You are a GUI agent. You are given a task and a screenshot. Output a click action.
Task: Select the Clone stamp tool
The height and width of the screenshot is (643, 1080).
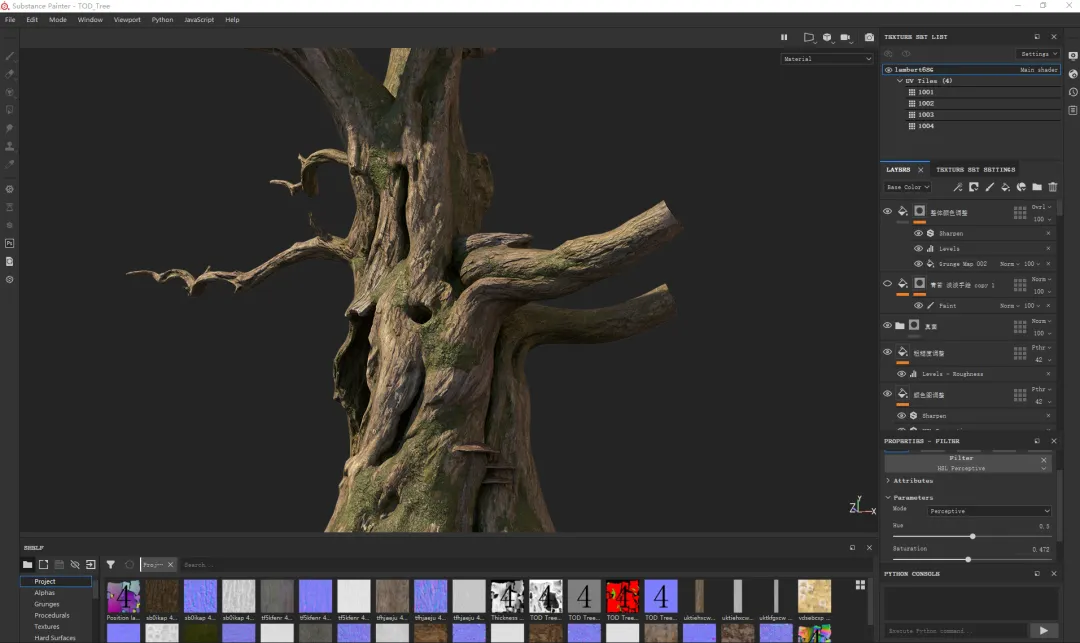[x=10, y=146]
